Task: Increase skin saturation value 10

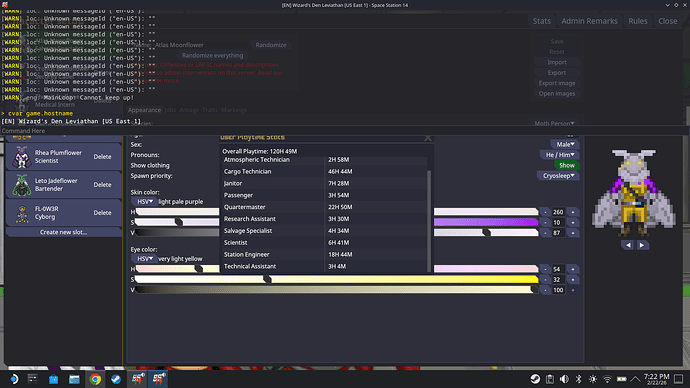Action: [x=573, y=223]
